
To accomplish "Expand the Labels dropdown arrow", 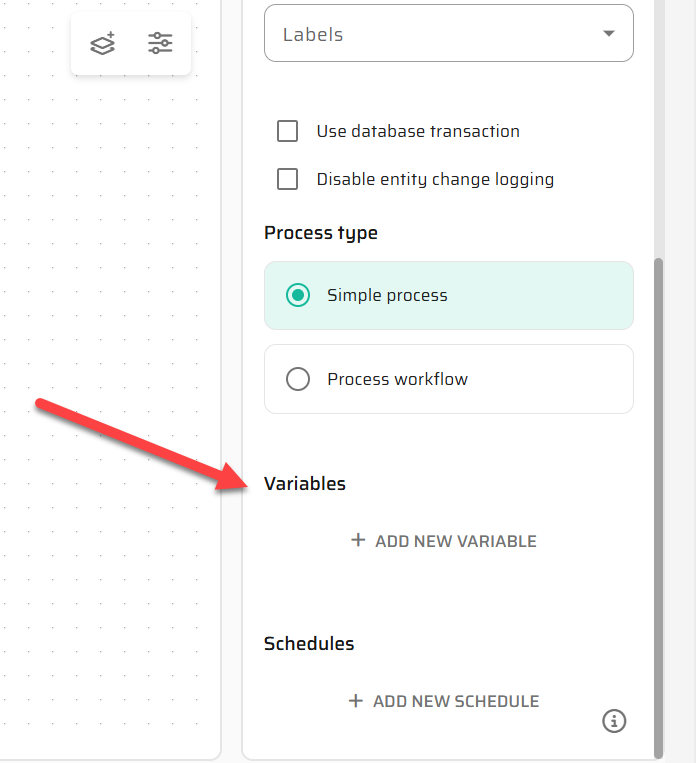I will 609,34.
